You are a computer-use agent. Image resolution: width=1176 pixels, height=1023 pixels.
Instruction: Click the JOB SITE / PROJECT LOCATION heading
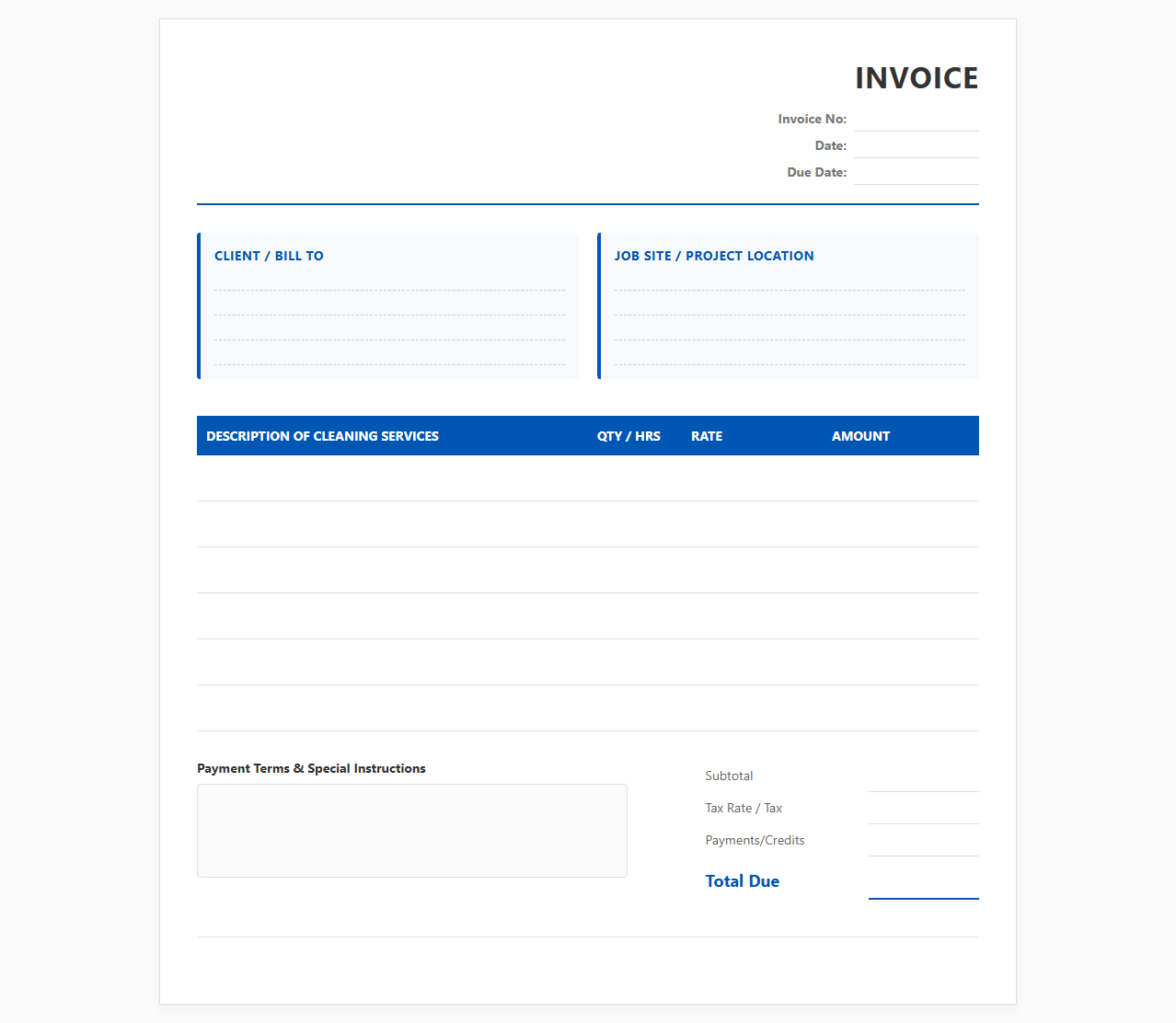[714, 256]
